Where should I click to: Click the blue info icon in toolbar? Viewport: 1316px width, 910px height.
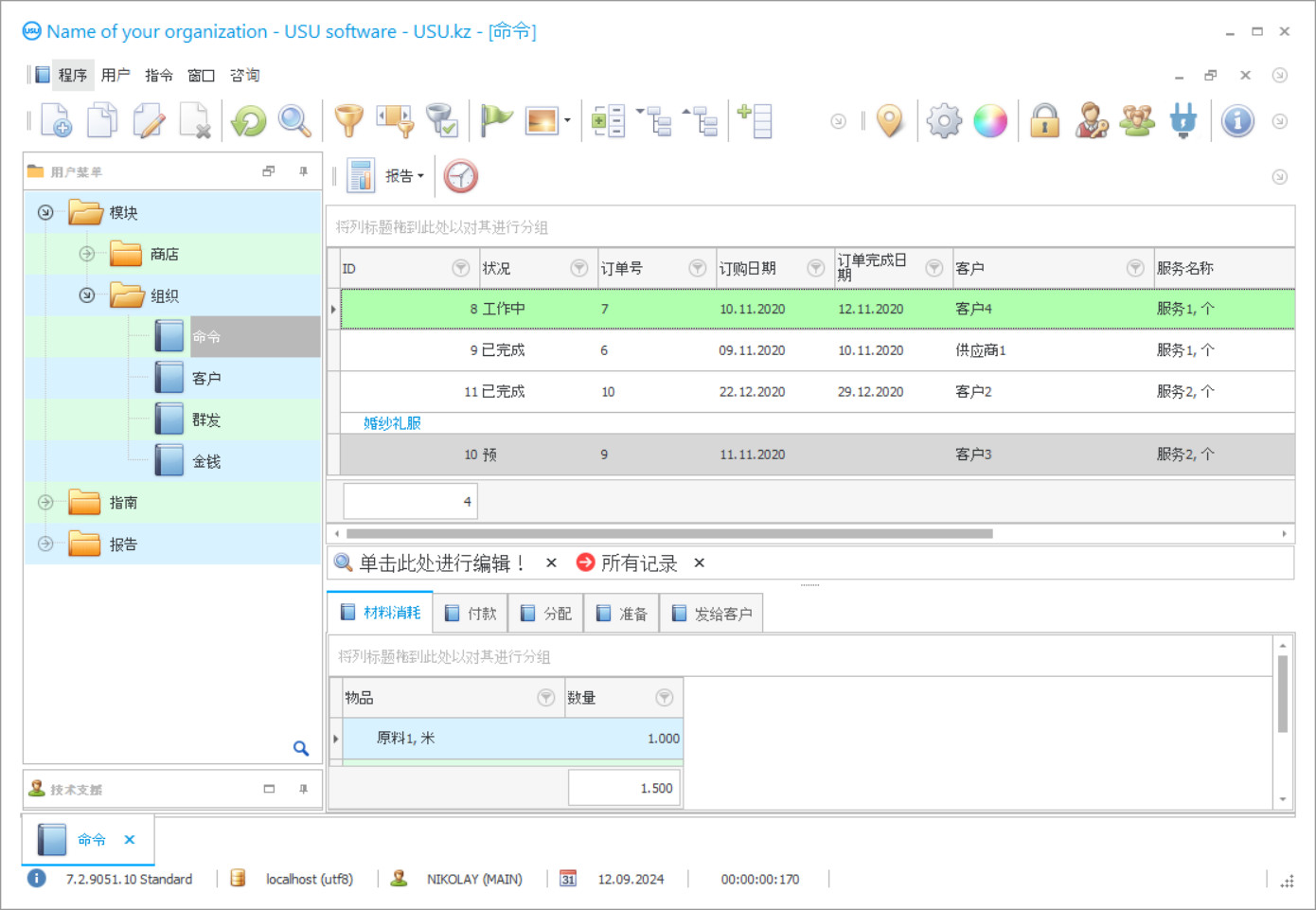coord(1237,121)
